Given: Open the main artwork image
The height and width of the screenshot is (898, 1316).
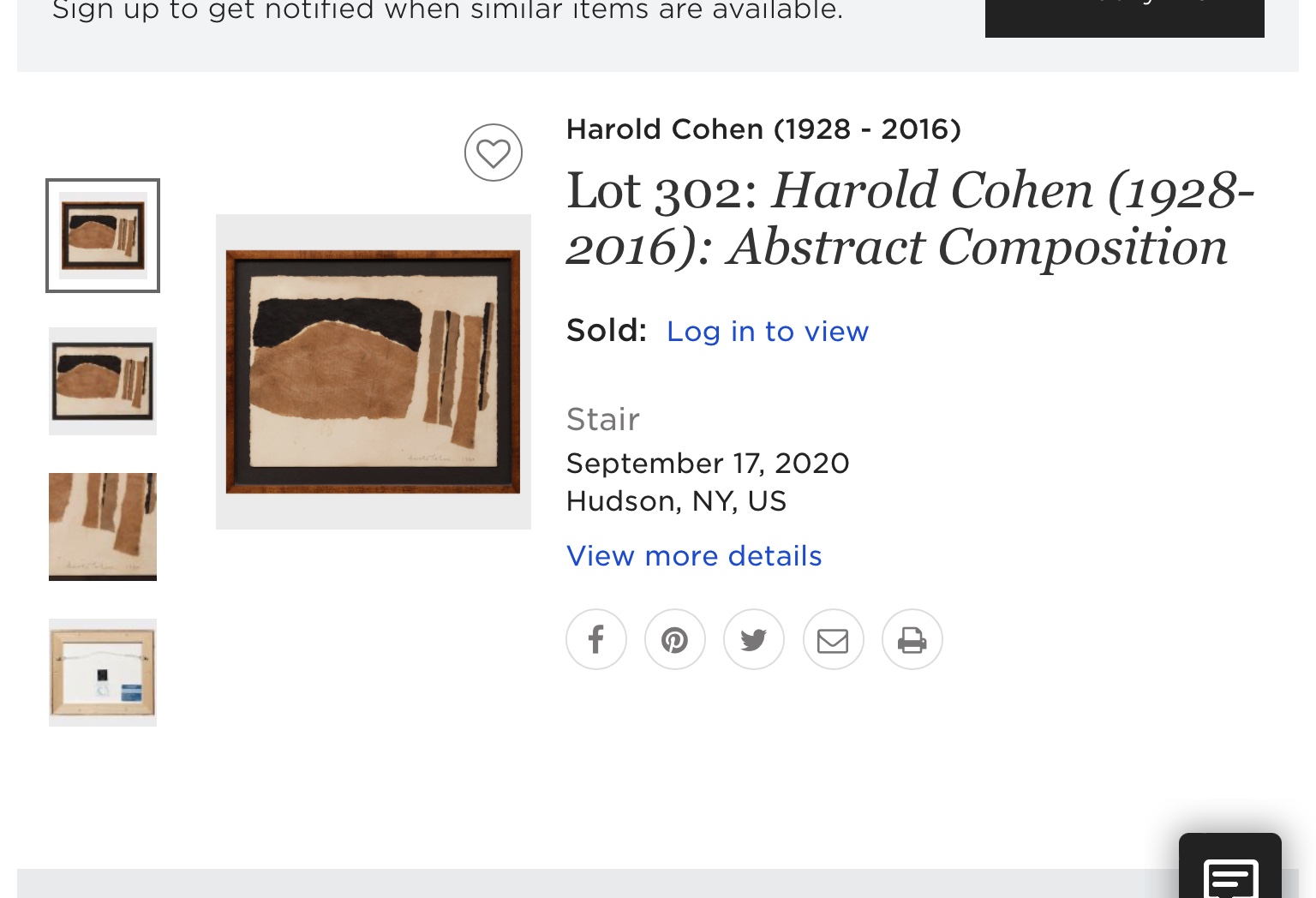Looking at the screenshot, I should 374,372.
